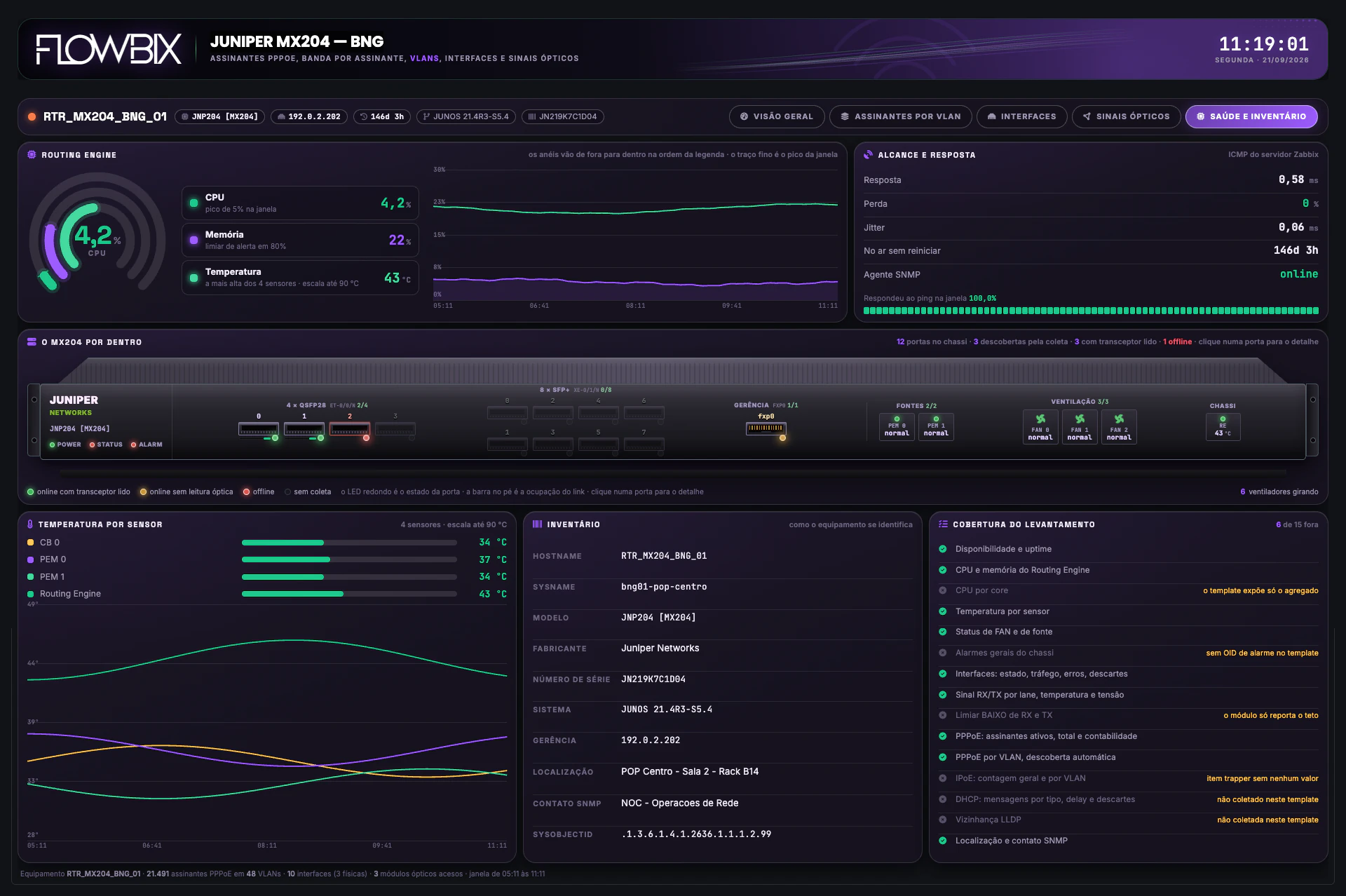Select the FAN 2 fan icon
This screenshot has height=896, width=1346.
pyautogui.click(x=1119, y=419)
